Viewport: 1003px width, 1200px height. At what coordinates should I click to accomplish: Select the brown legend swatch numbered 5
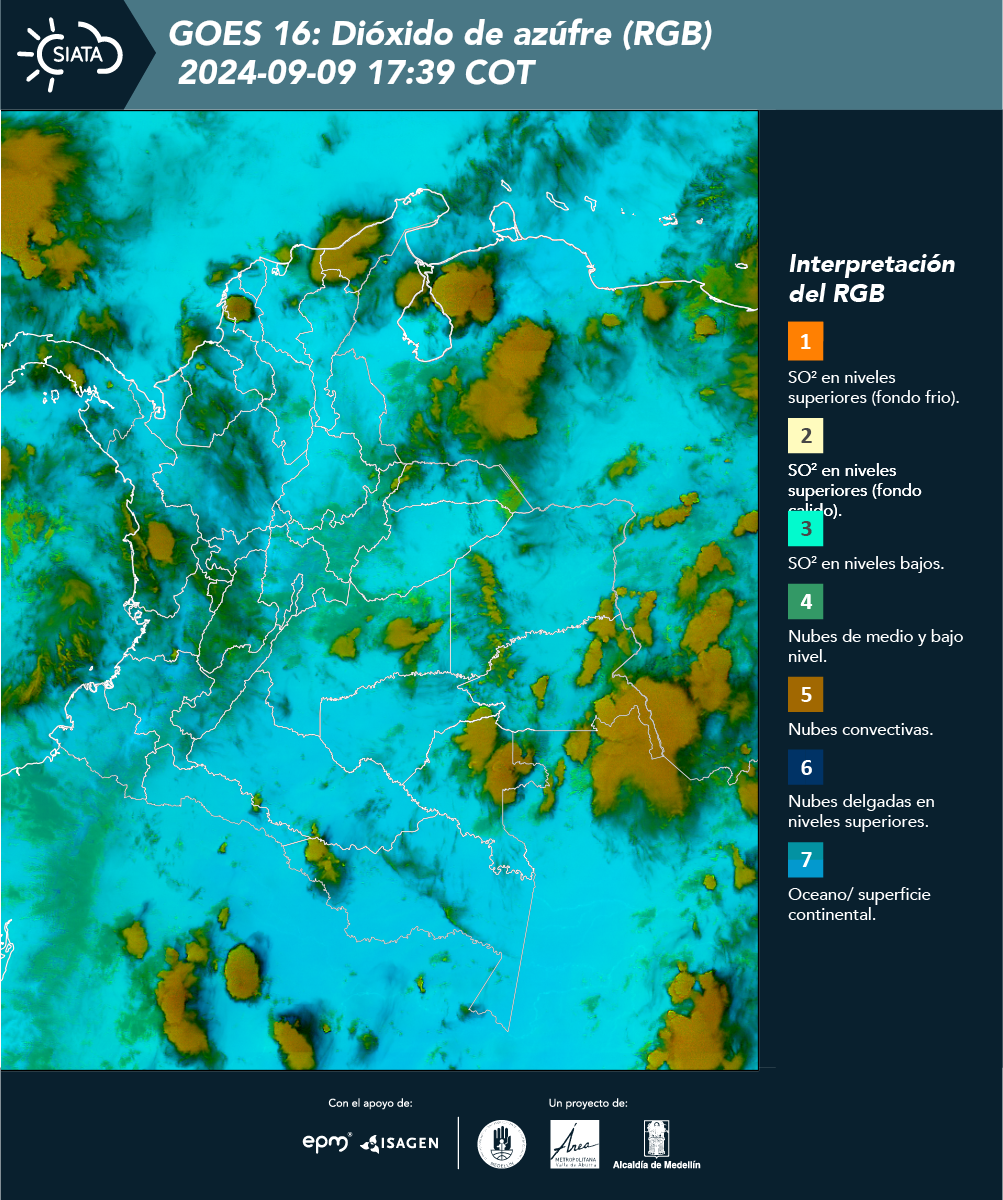pyautogui.click(x=805, y=693)
